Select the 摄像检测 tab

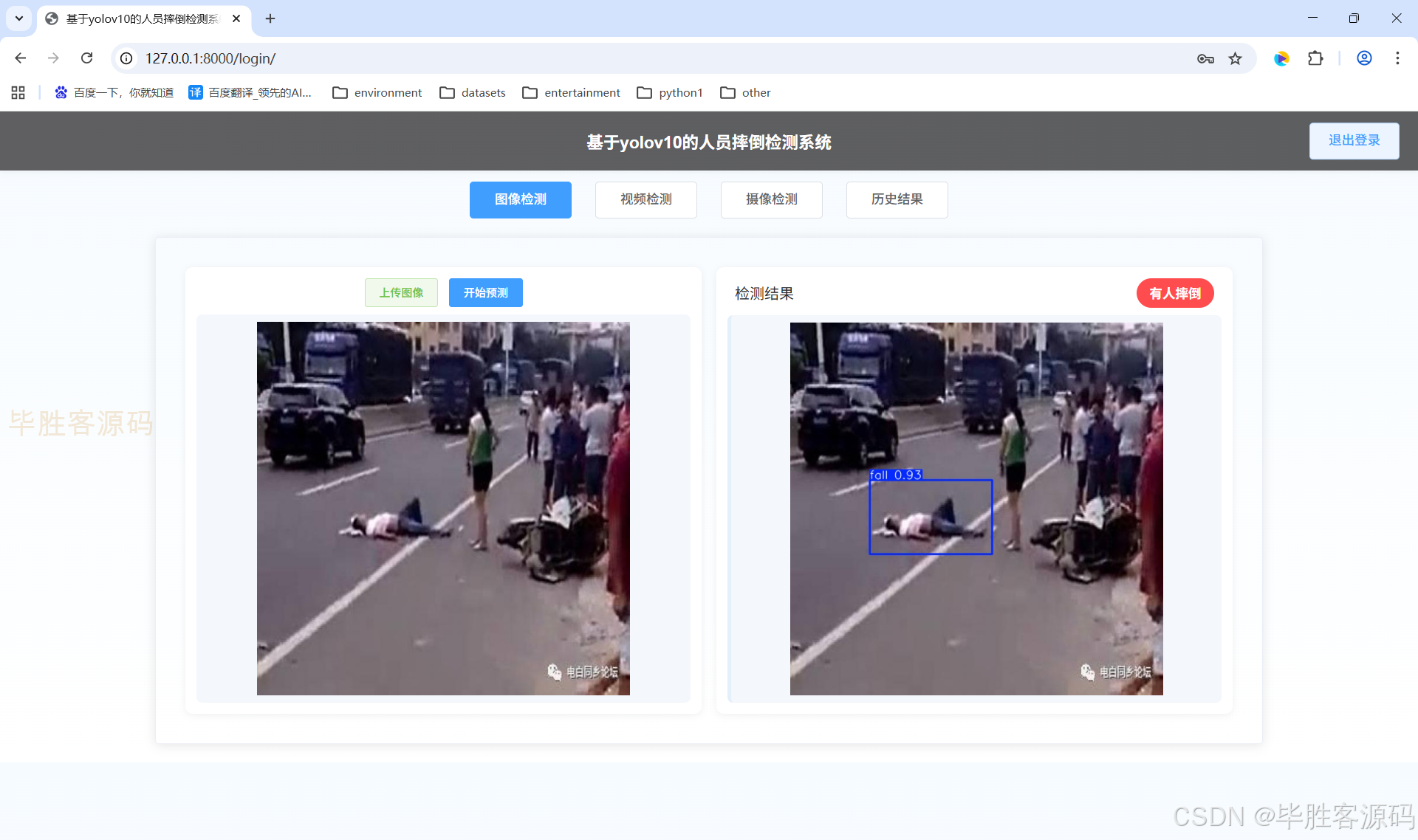point(771,199)
